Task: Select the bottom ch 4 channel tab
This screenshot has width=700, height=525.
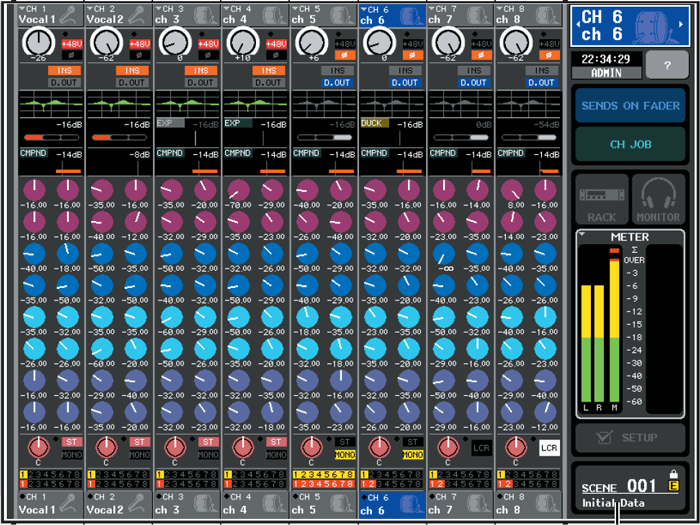Action: [255, 504]
